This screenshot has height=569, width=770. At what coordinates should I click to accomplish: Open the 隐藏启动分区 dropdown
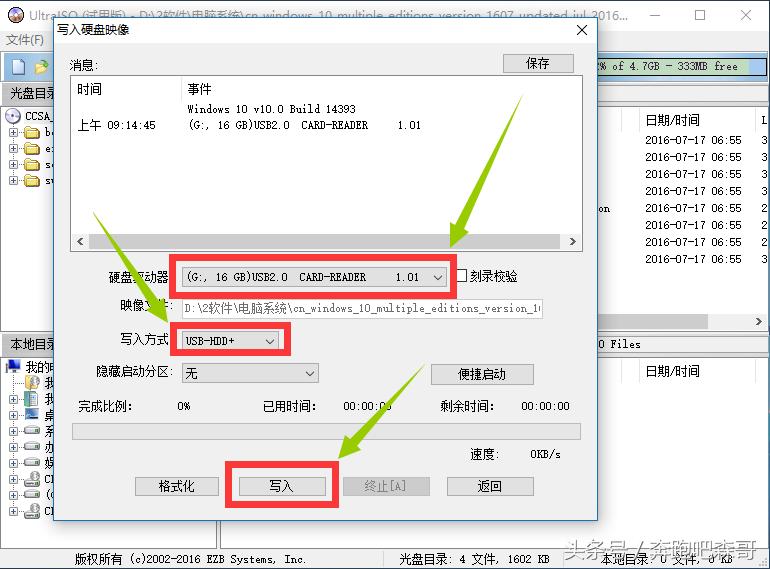(250, 373)
